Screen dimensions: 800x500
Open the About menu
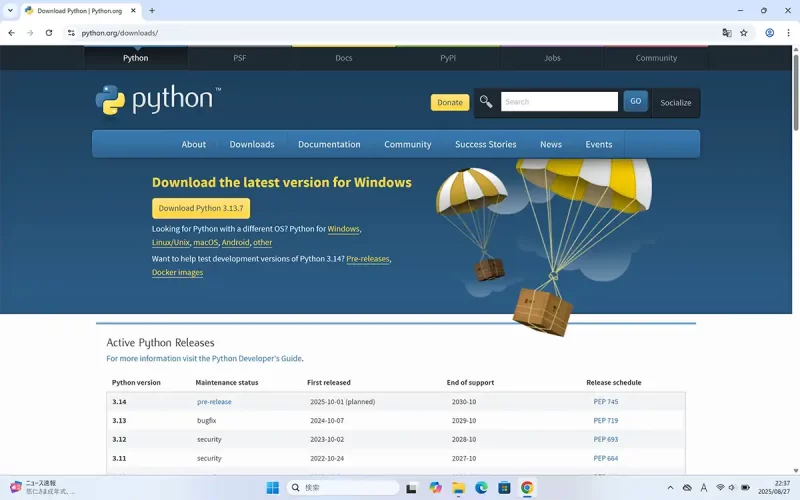click(x=194, y=144)
